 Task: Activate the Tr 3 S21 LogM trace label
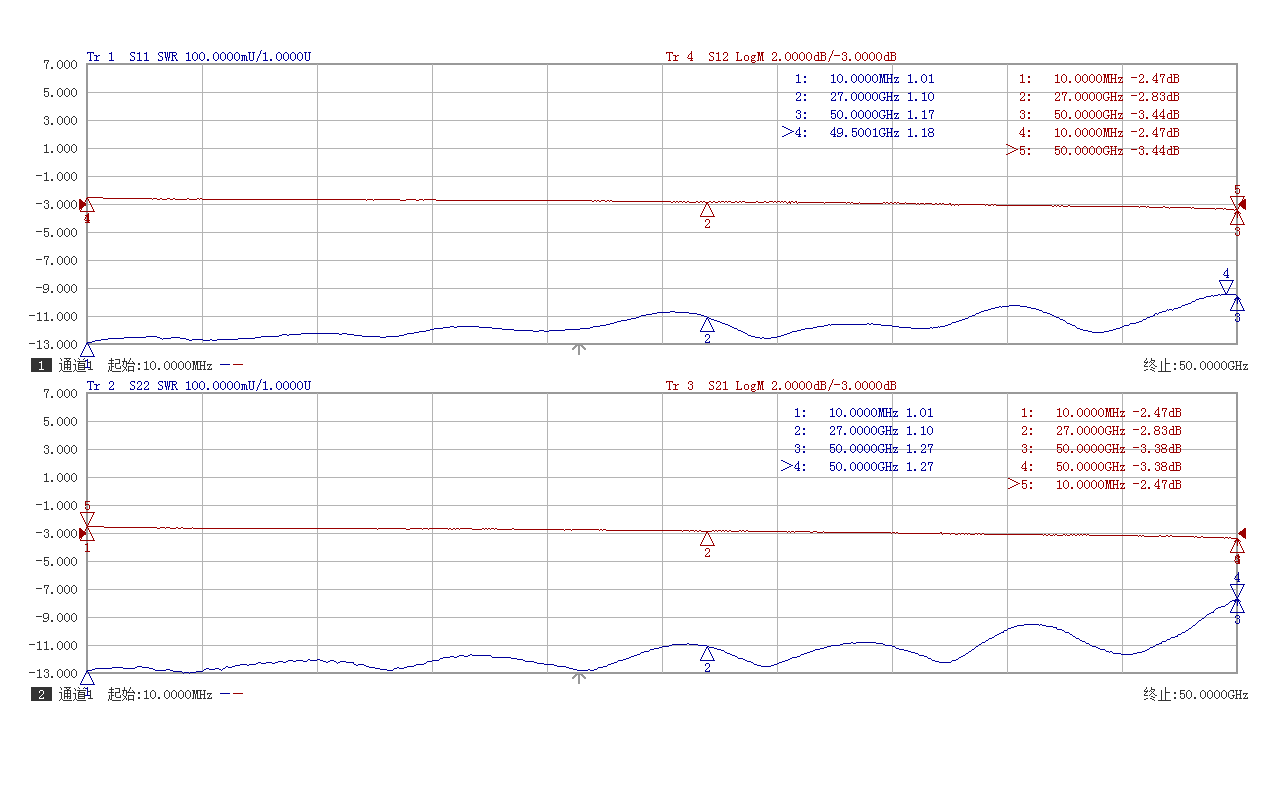[781, 386]
